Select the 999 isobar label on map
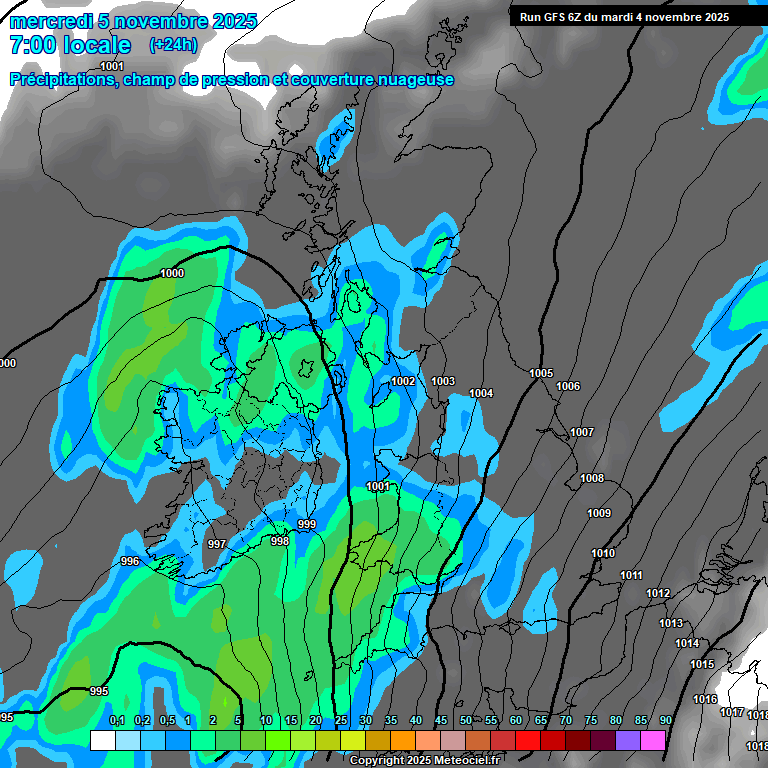The width and height of the screenshot is (768, 768). click(x=307, y=524)
